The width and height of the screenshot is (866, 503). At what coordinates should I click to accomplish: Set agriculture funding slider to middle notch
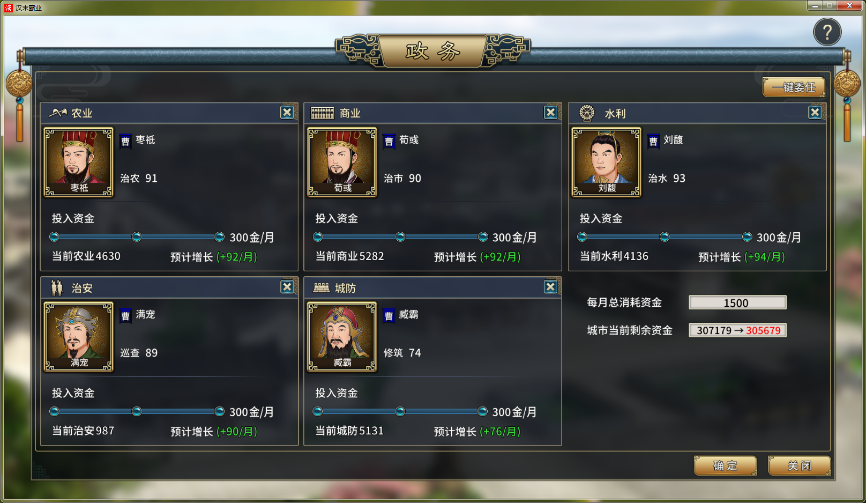tap(136, 237)
